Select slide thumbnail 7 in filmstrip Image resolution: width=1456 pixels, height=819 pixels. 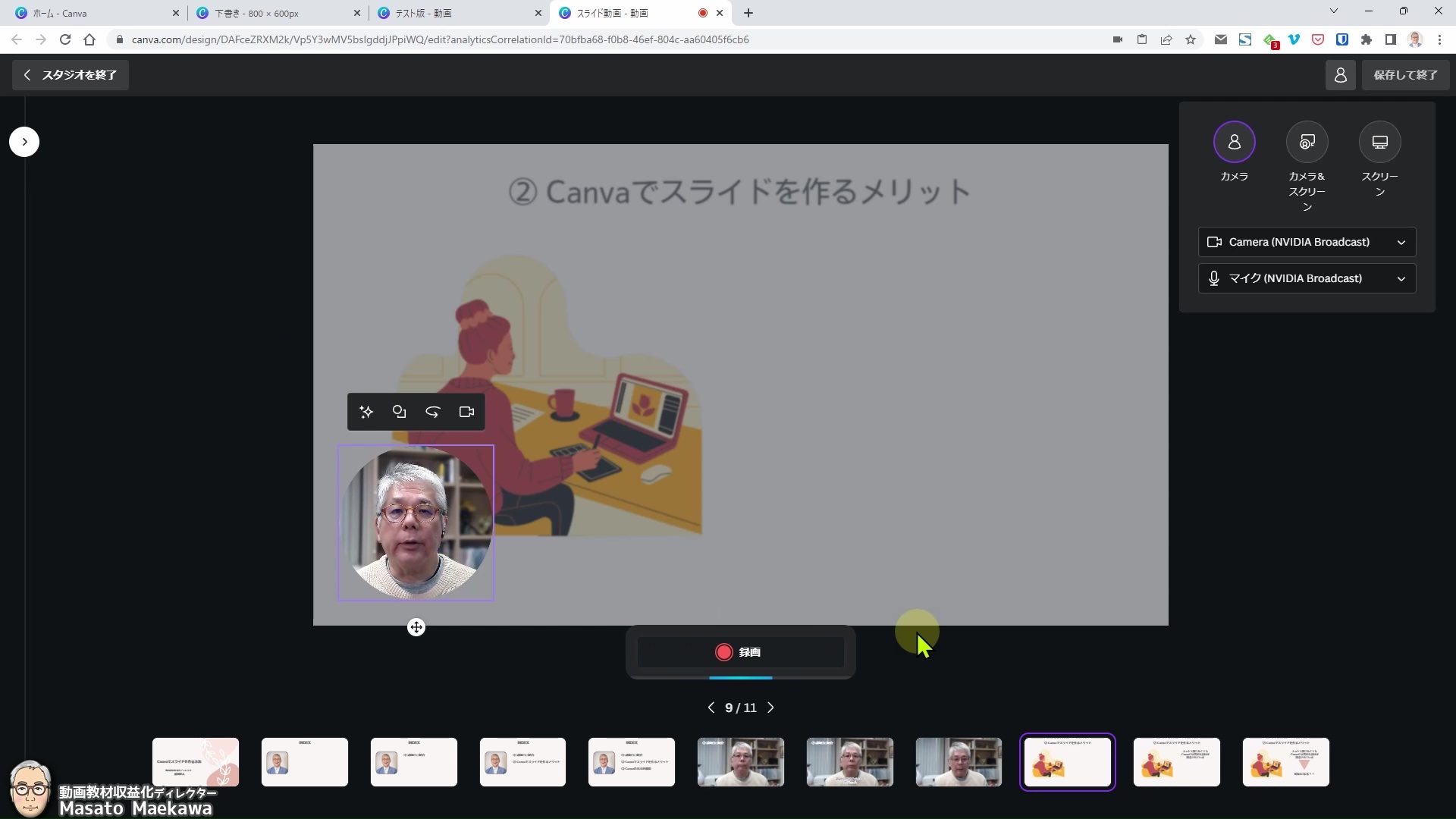point(850,762)
